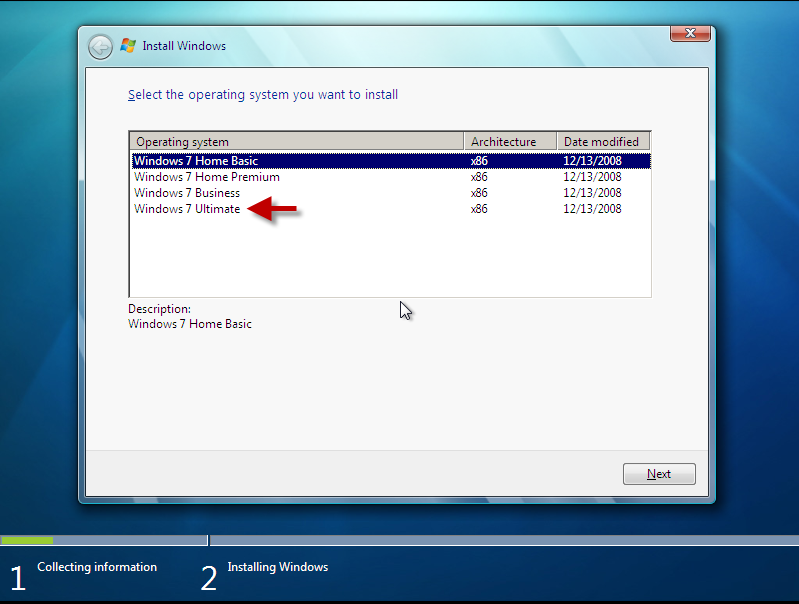
Task: Click the Description label text
Action: coord(159,309)
